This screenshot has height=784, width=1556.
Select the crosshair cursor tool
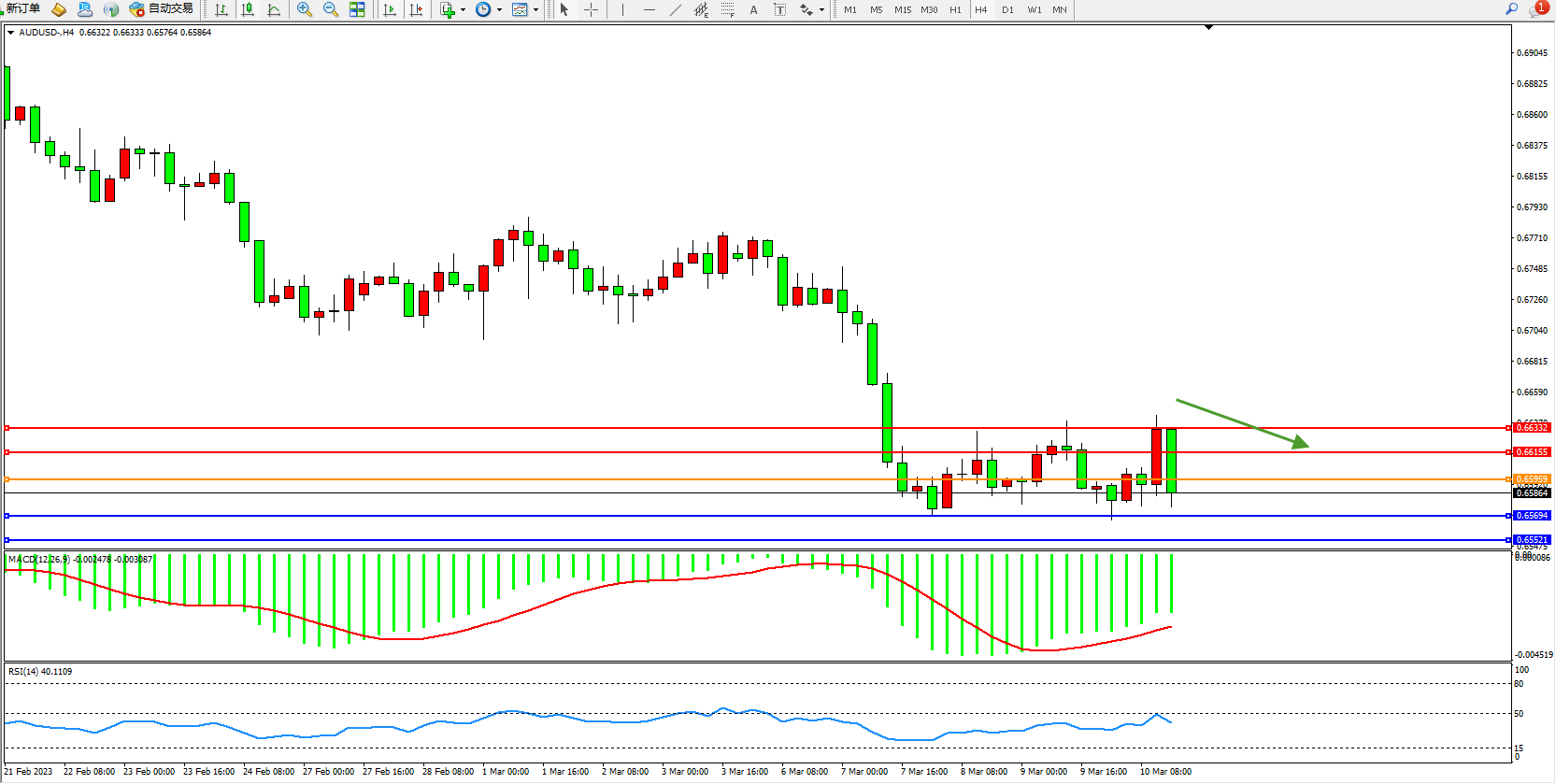(x=591, y=9)
